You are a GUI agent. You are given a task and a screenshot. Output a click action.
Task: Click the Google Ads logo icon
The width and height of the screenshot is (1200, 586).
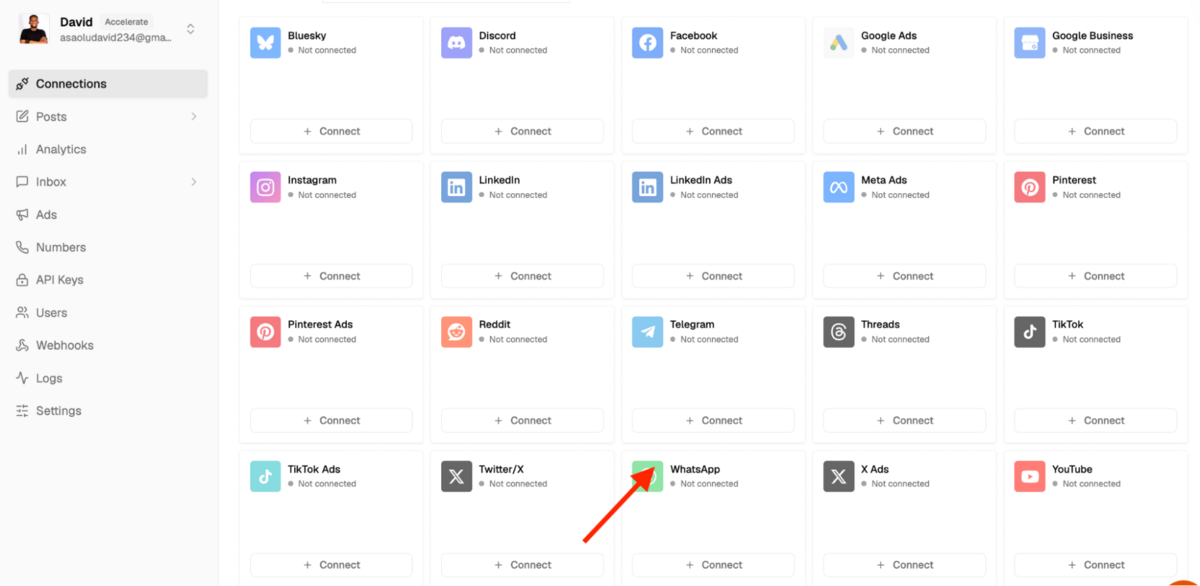pyautogui.click(x=838, y=43)
